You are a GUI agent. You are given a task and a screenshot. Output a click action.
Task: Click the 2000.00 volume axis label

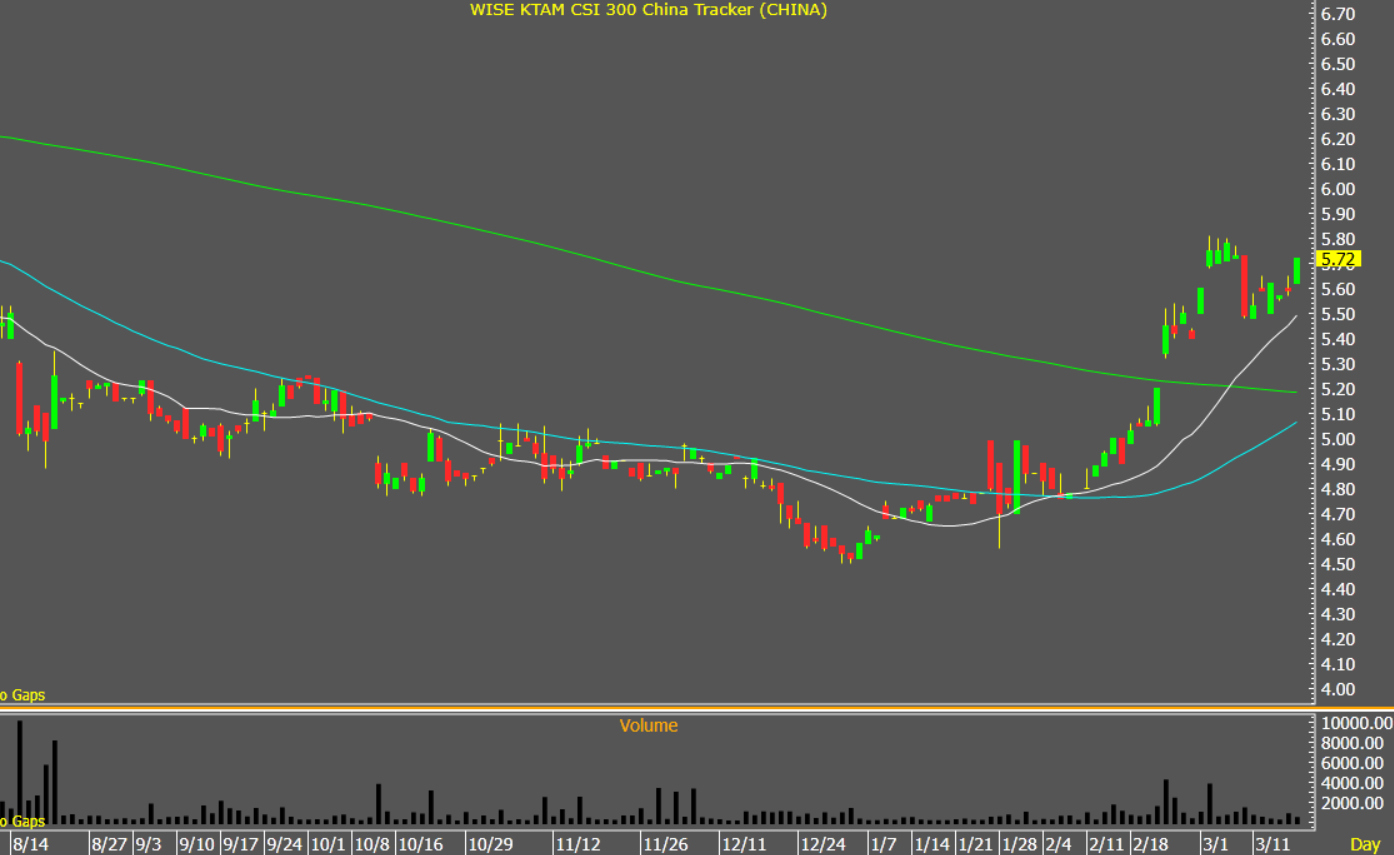click(1354, 803)
